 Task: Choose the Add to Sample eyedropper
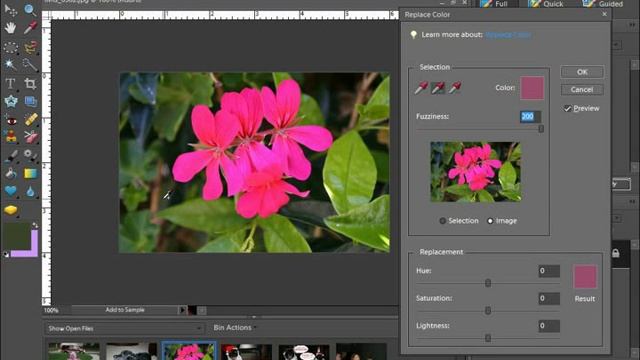(438, 87)
